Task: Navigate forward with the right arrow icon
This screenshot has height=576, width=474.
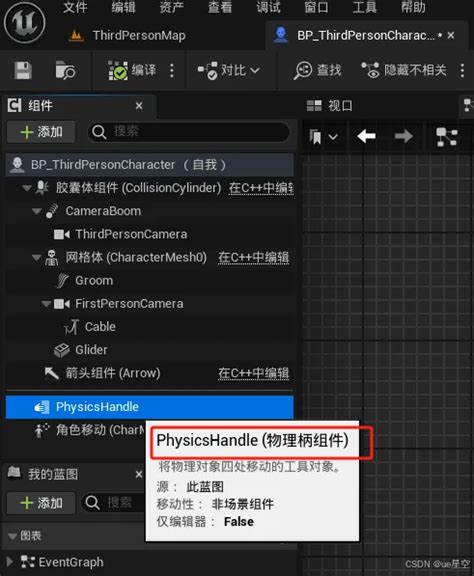Action: click(403, 136)
